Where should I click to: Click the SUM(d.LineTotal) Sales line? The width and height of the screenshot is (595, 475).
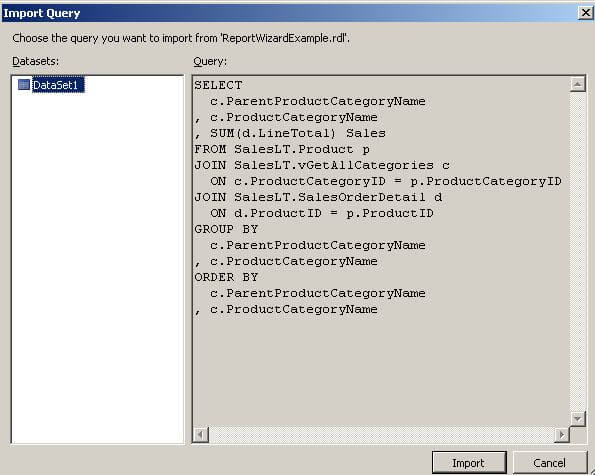coord(290,133)
